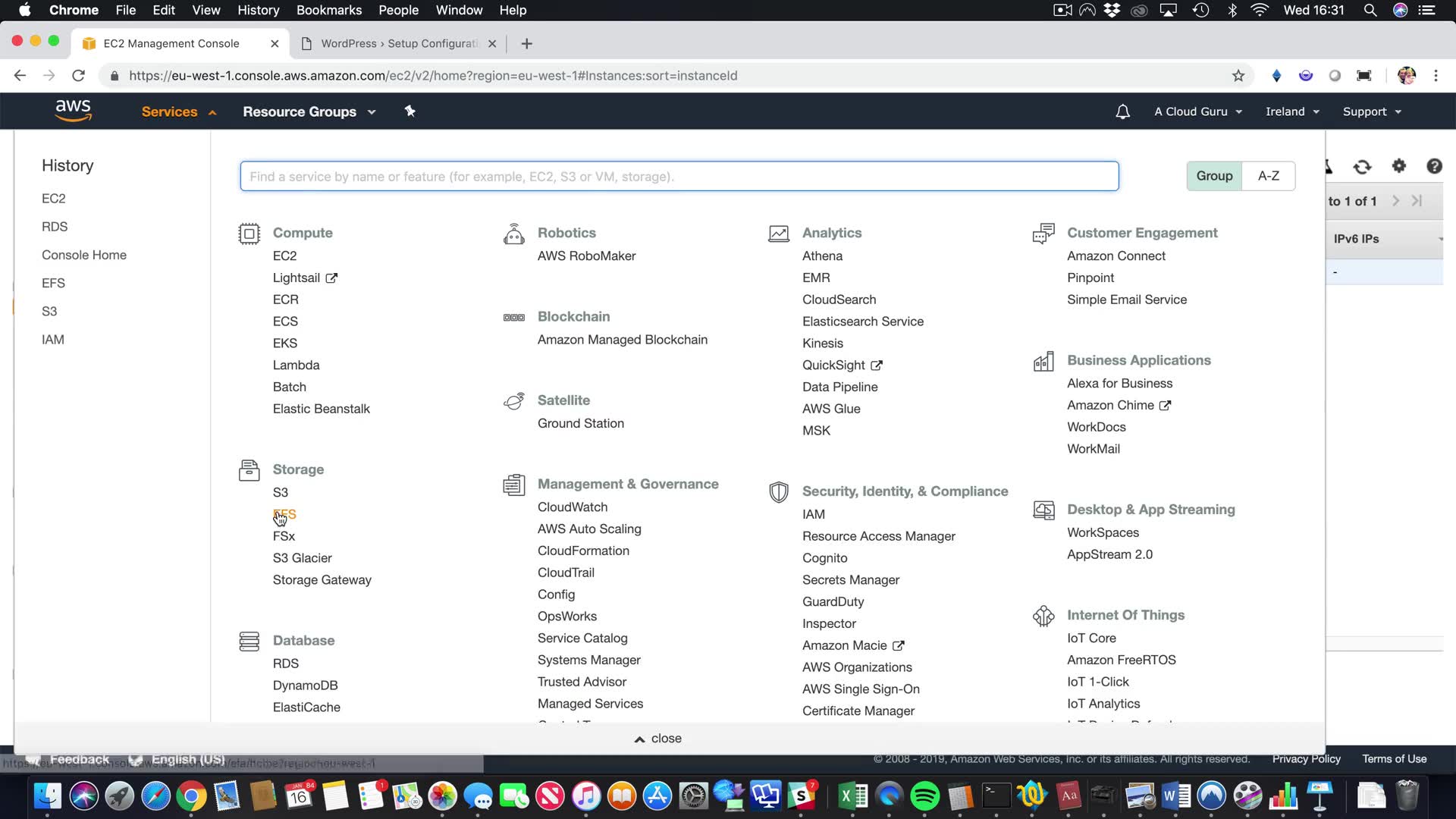Switch service list to Group view
Screen dimensions: 1456x819
[1214, 176]
